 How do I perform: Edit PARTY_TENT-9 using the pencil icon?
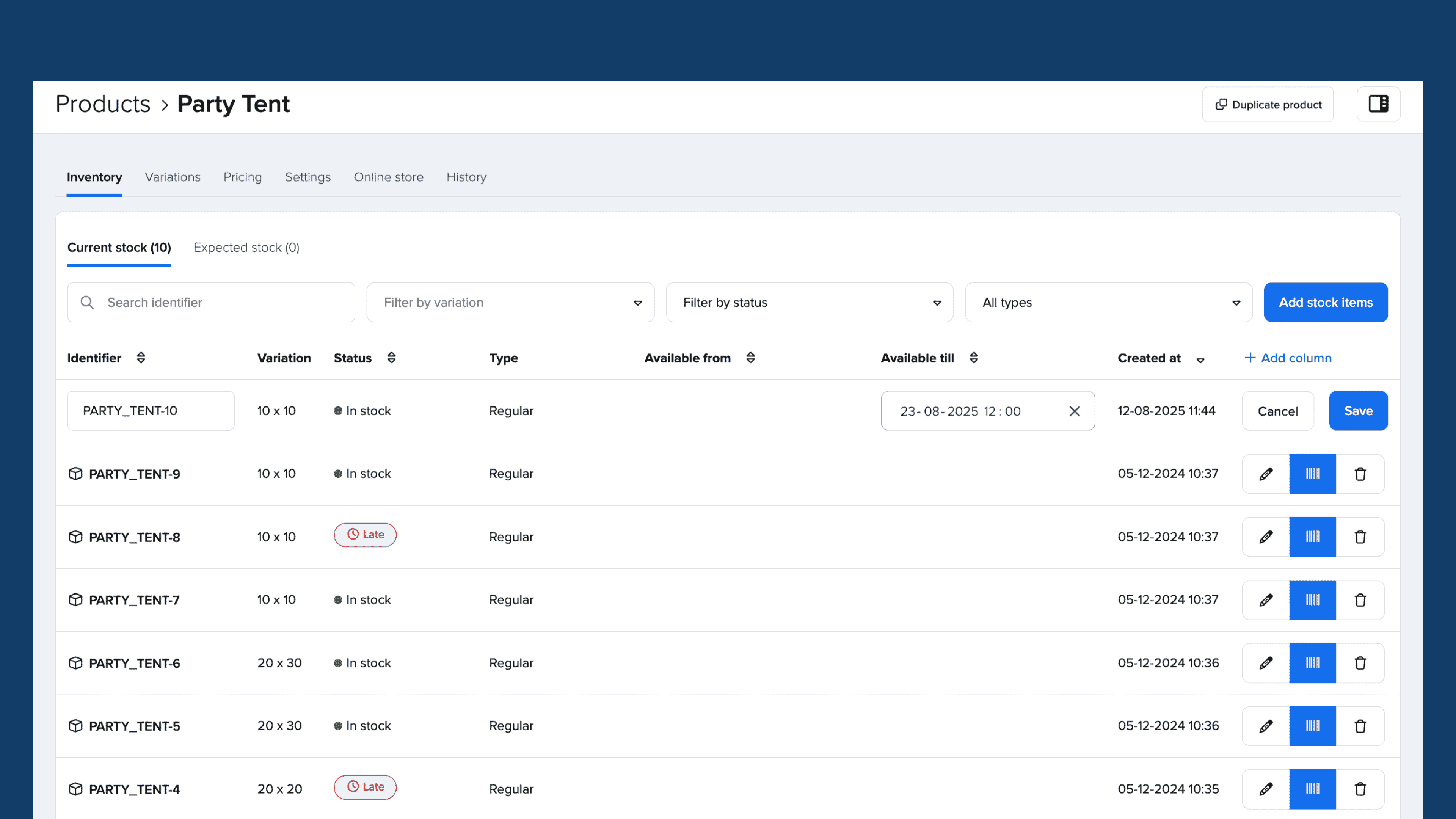[1266, 474]
